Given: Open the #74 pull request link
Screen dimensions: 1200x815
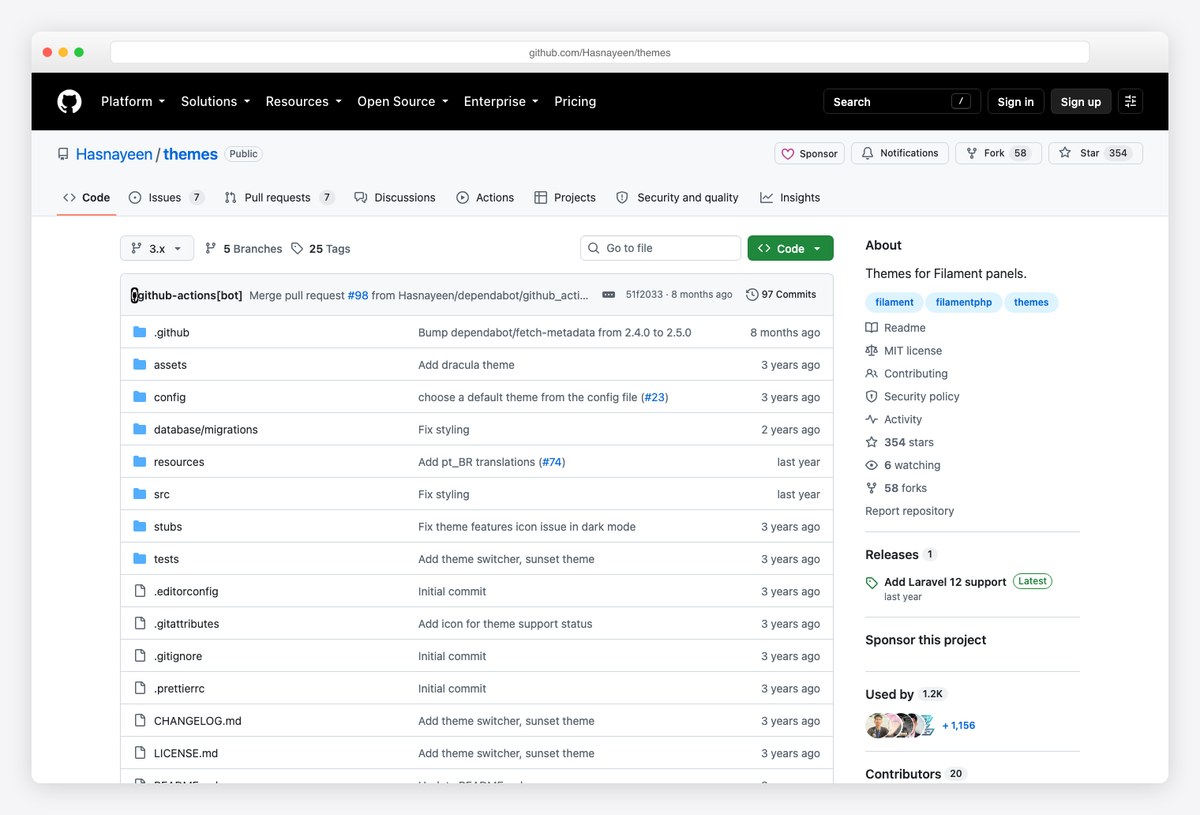Looking at the screenshot, I should 552,462.
